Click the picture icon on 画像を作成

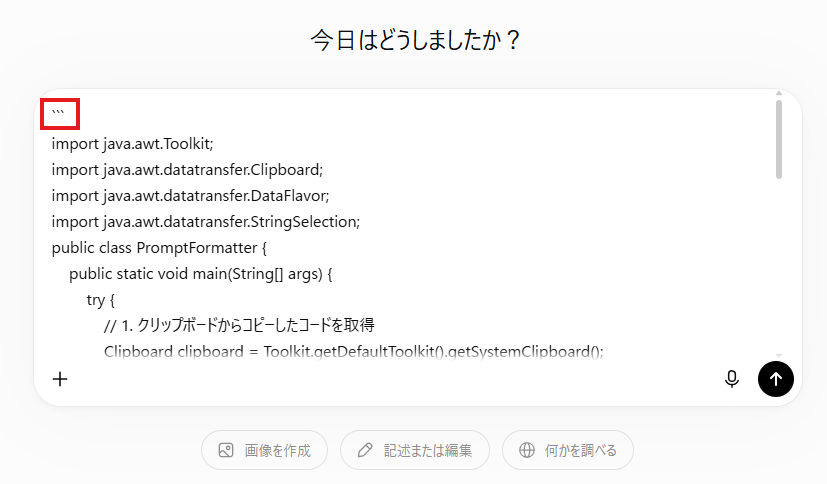[x=226, y=450]
